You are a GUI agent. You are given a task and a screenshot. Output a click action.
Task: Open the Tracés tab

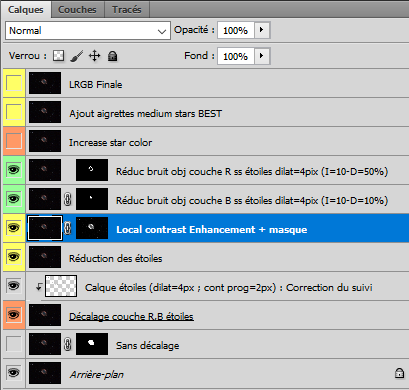tap(127, 9)
